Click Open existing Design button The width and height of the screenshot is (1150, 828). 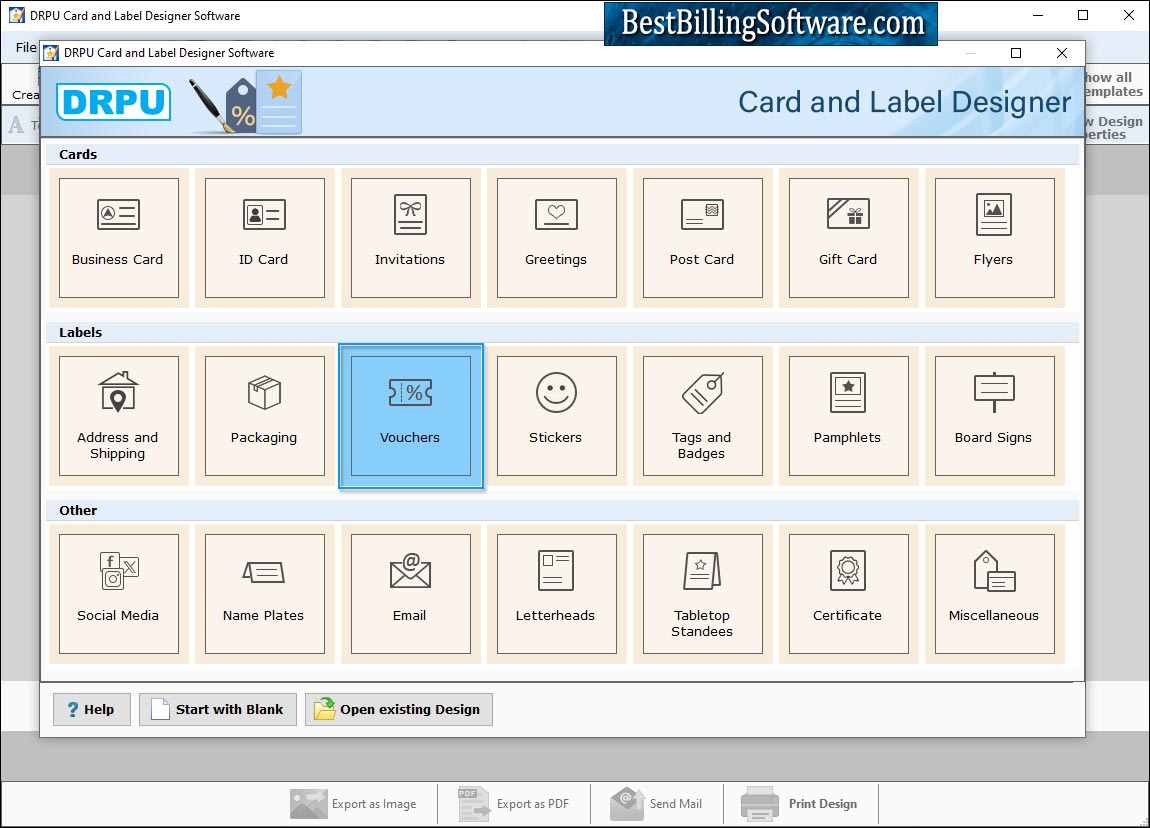pyautogui.click(x=398, y=709)
